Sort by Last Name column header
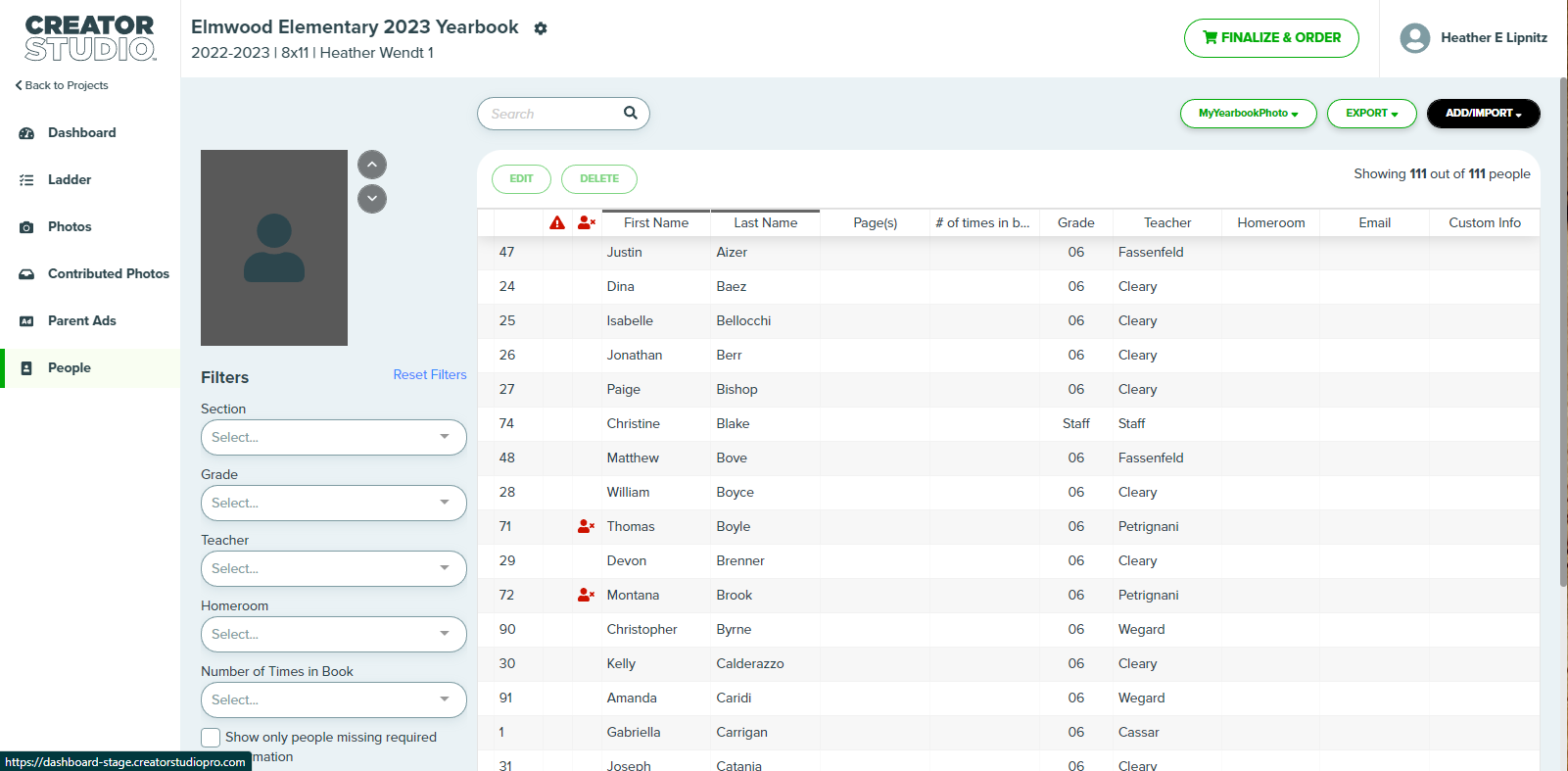Screen dimensions: 1568x771 click(x=766, y=222)
